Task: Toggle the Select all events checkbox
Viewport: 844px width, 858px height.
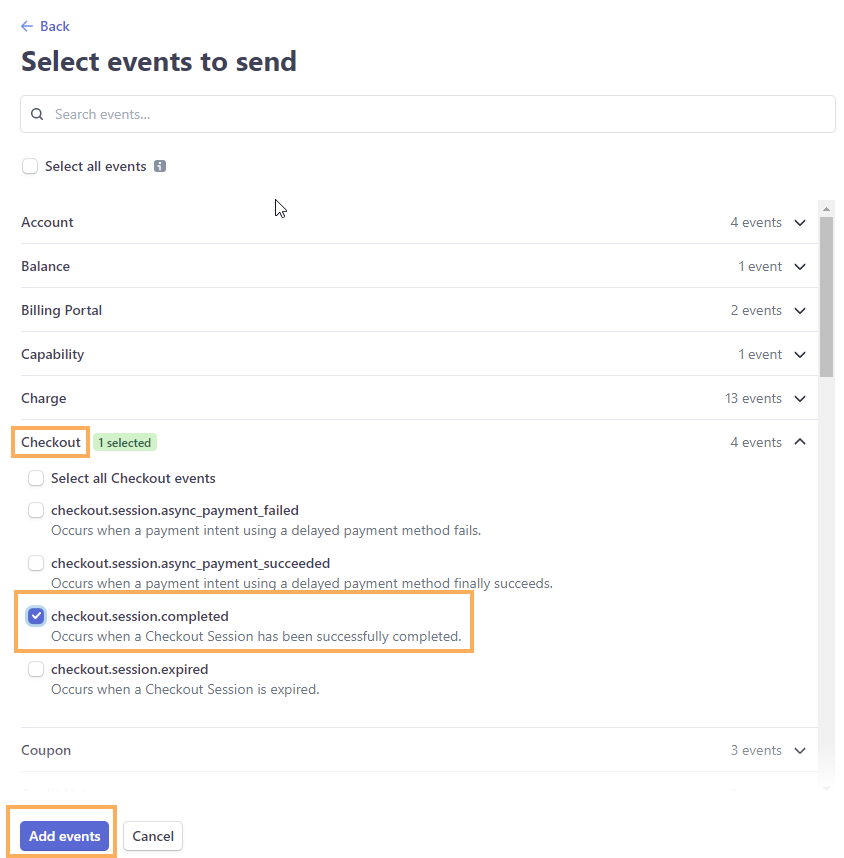Action: (30, 166)
